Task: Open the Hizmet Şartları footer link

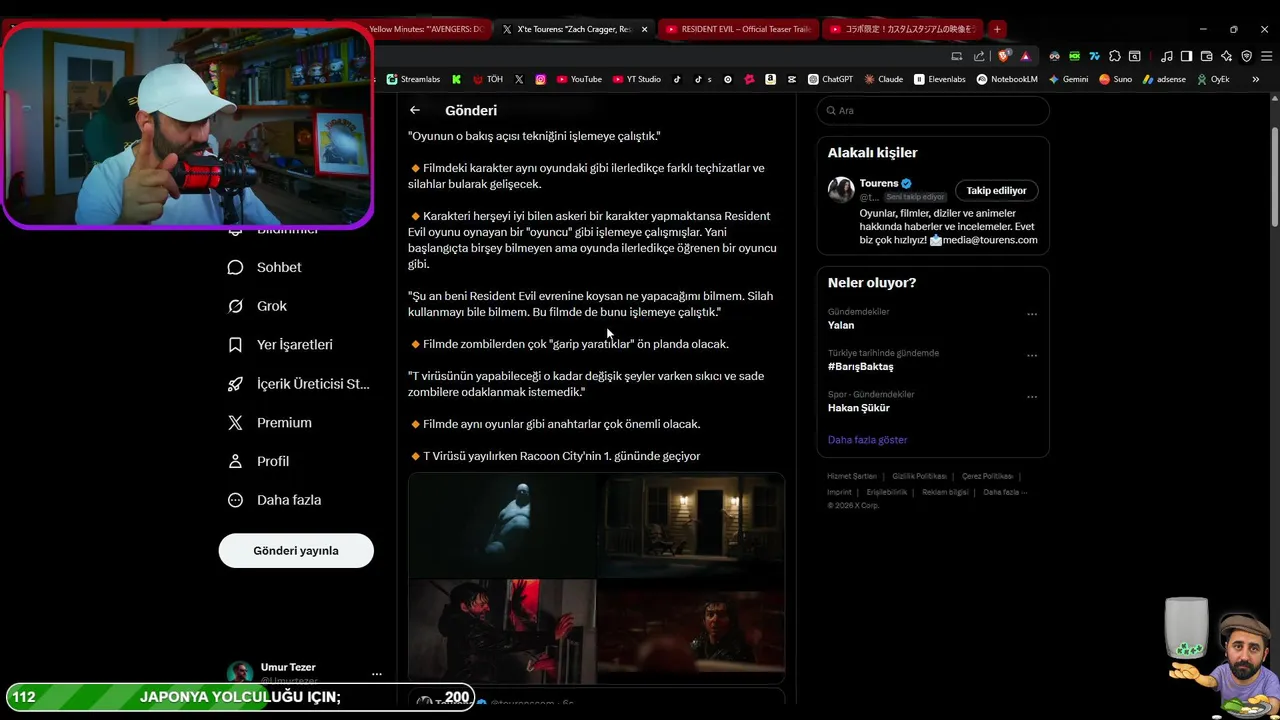Action: [x=852, y=476]
